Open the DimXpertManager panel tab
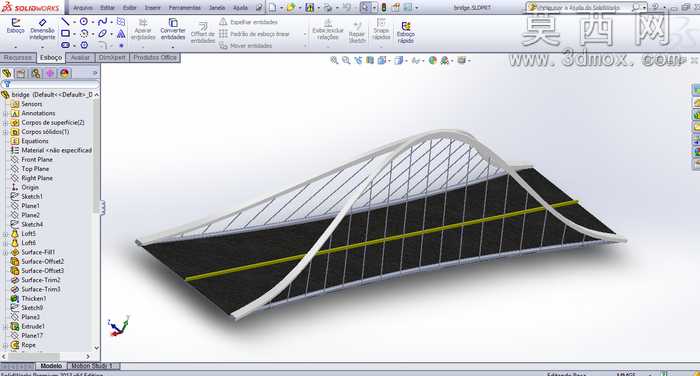 pos(50,73)
